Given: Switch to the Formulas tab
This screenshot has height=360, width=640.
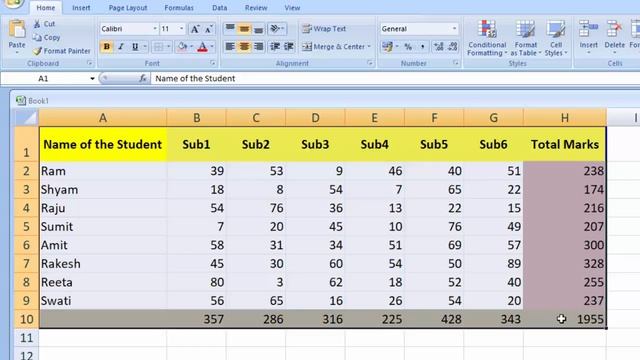Looking at the screenshot, I should click(x=179, y=8).
